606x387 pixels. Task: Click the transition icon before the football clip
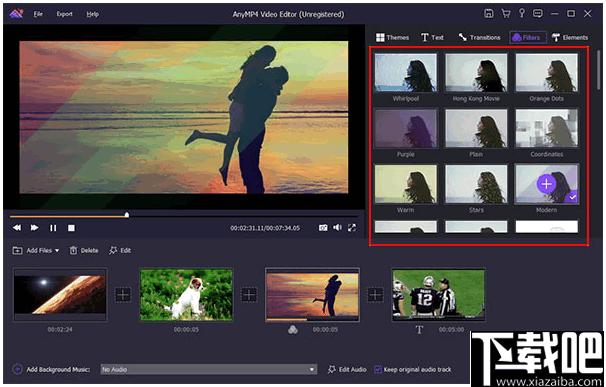click(375, 295)
